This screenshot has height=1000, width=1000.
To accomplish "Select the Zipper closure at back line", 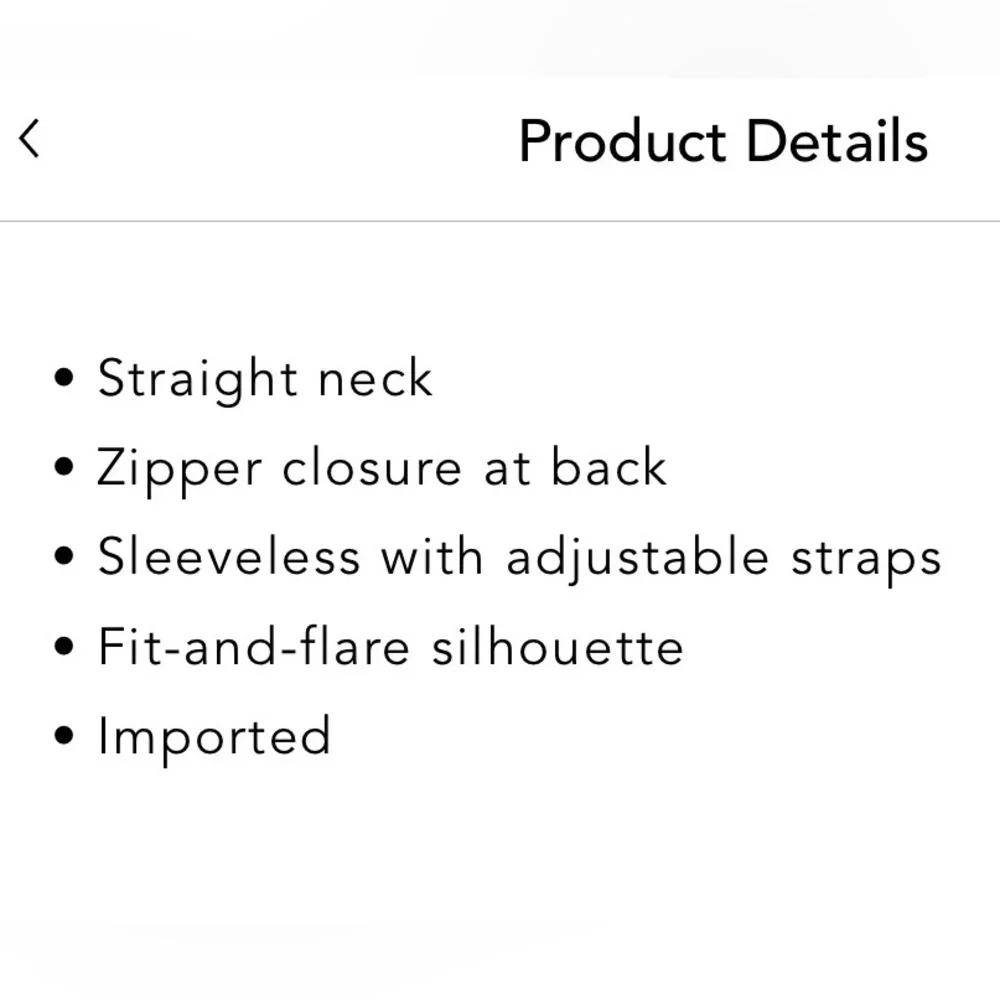I will (381, 469).
